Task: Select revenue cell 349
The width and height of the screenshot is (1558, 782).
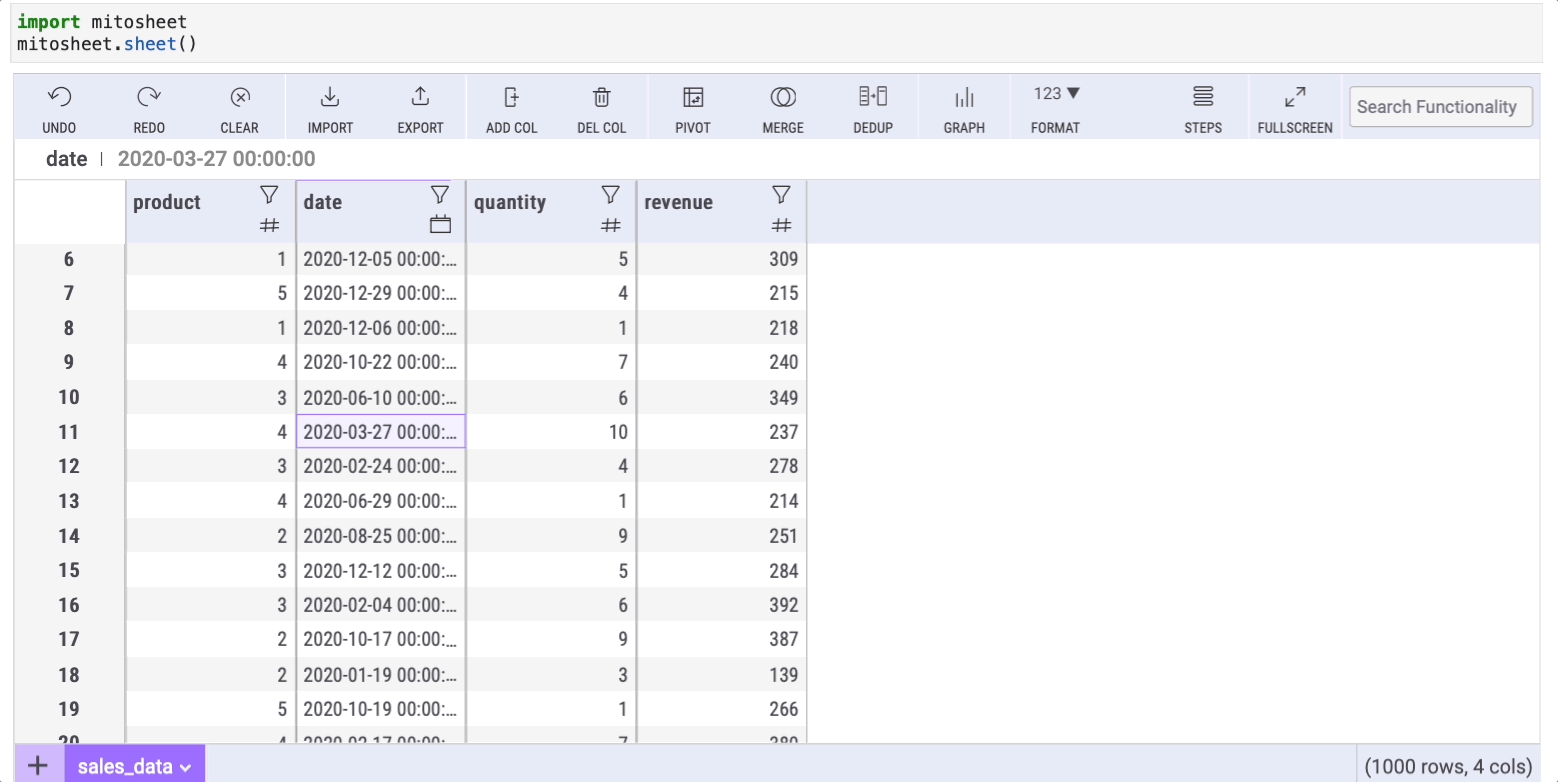Action: click(721, 397)
